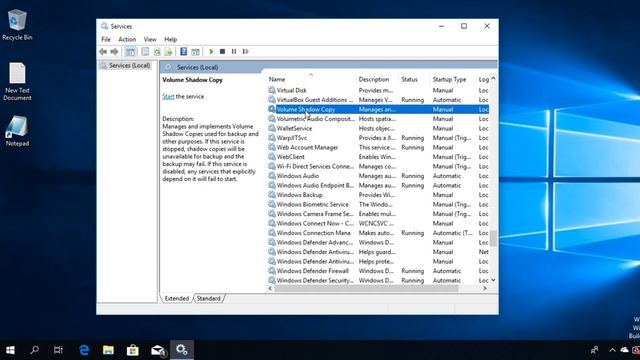Click the Refresh toolbar icon

157,51
